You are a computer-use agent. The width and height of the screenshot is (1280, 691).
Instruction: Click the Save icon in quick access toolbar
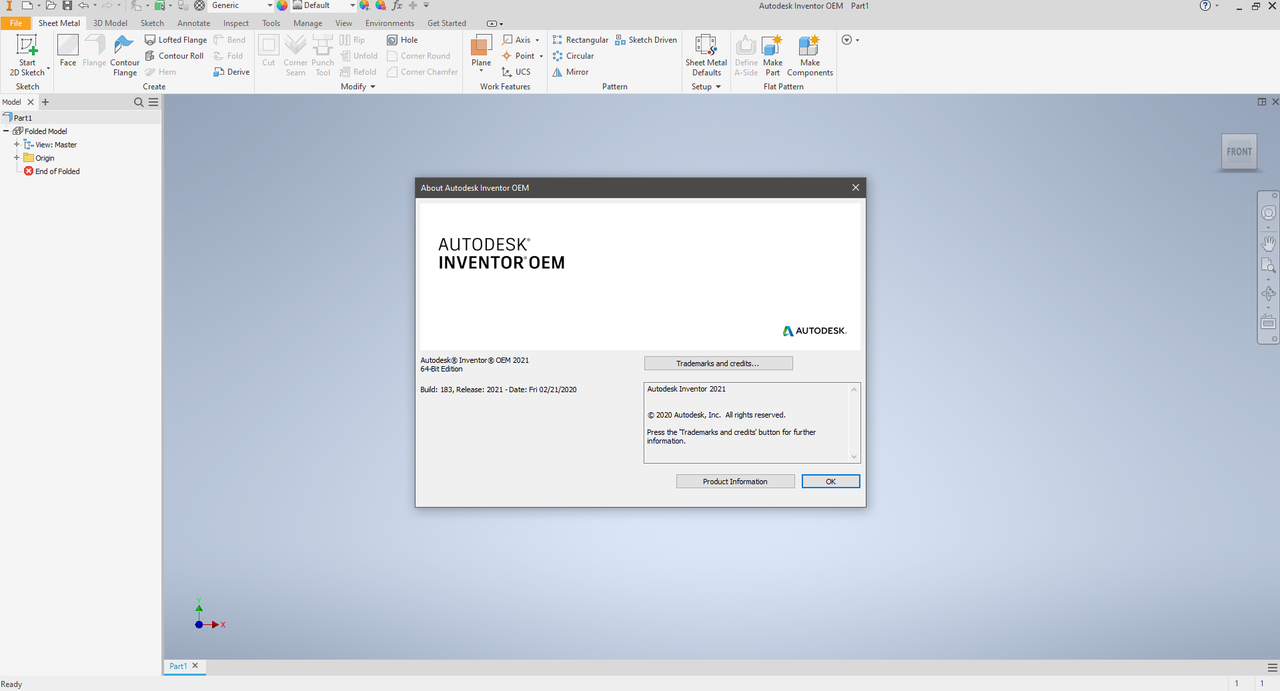65,6
